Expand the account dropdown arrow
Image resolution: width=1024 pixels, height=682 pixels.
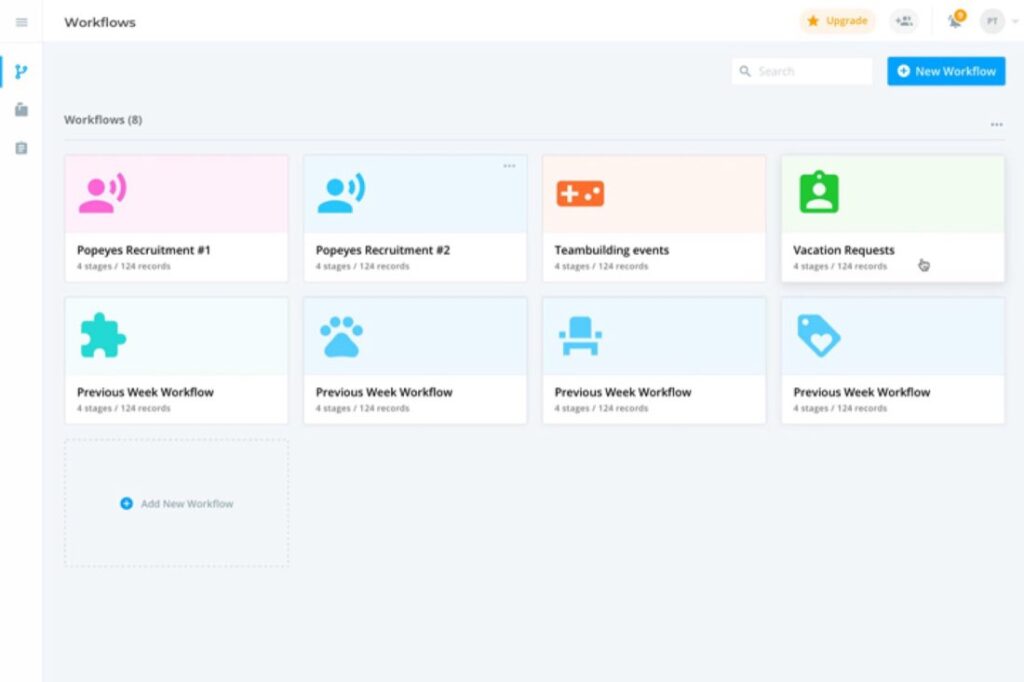click(1015, 22)
